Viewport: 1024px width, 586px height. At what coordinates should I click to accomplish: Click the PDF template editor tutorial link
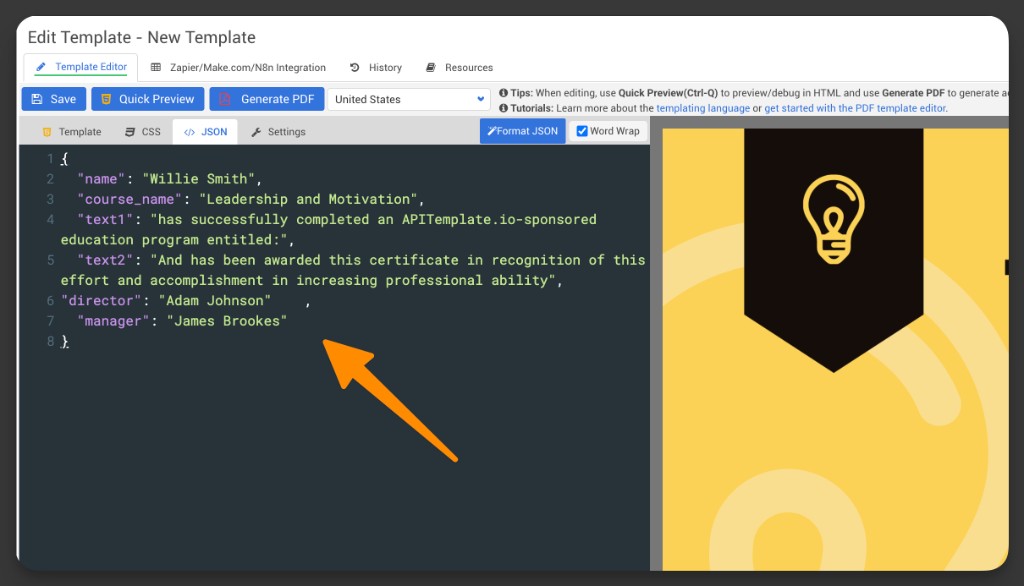click(855, 108)
